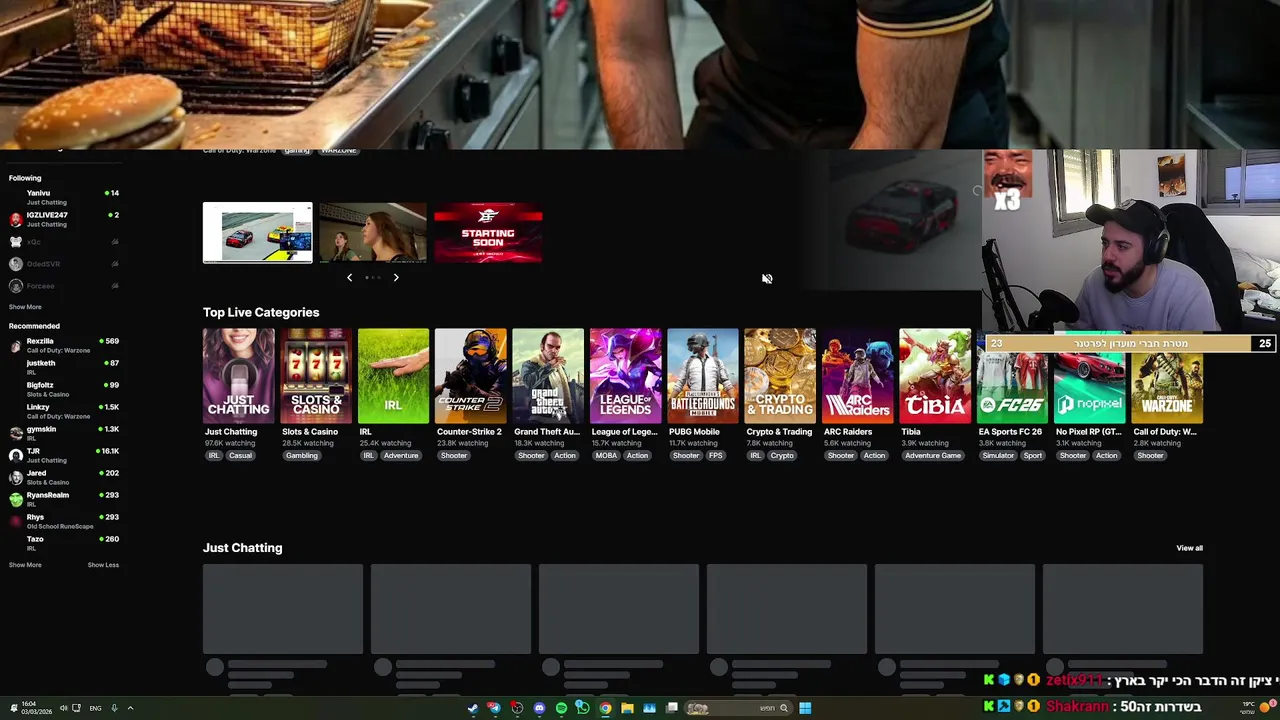Open Grand Theft Auto category cover

tap(548, 375)
